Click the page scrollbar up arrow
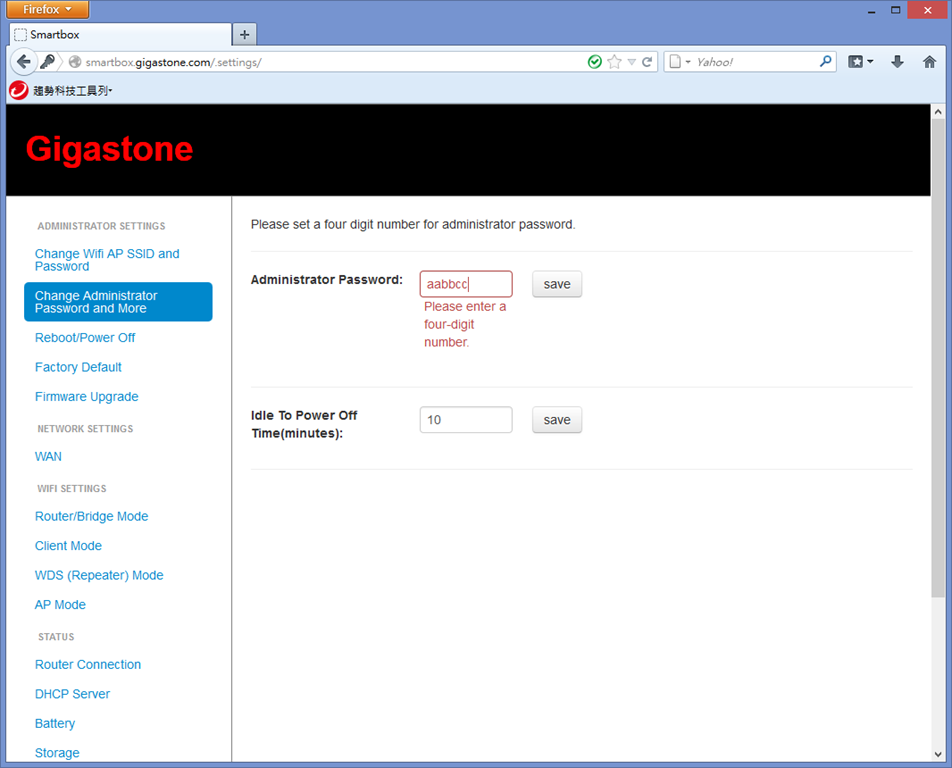The width and height of the screenshot is (952, 768). click(x=938, y=112)
